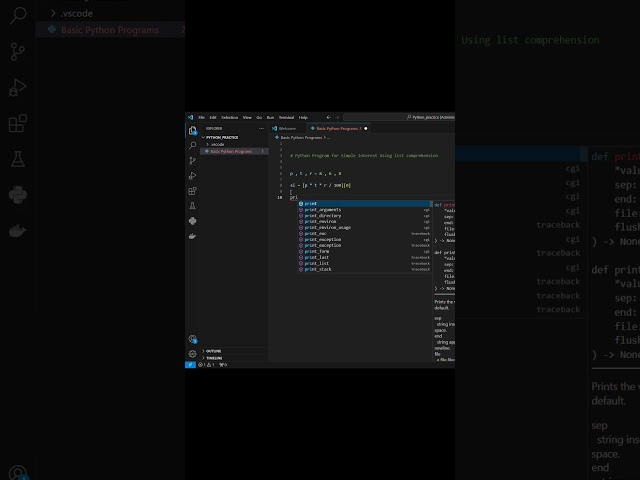Choose the 'print_environ_usage' suggestion
The image size is (640, 480).
pos(364,228)
